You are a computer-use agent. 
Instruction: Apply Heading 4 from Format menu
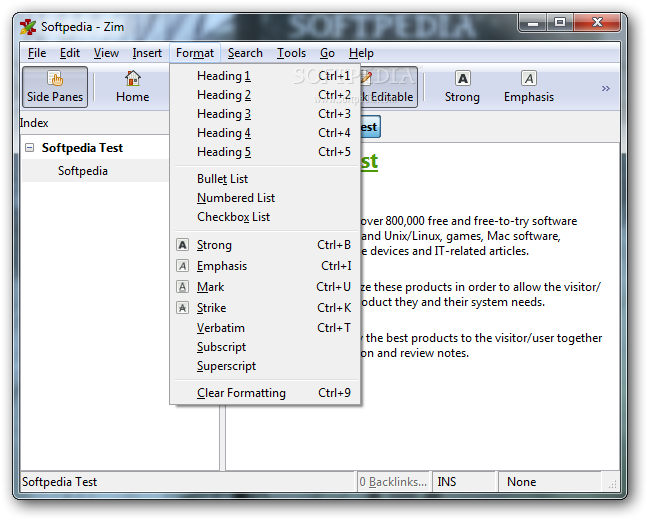[265, 133]
